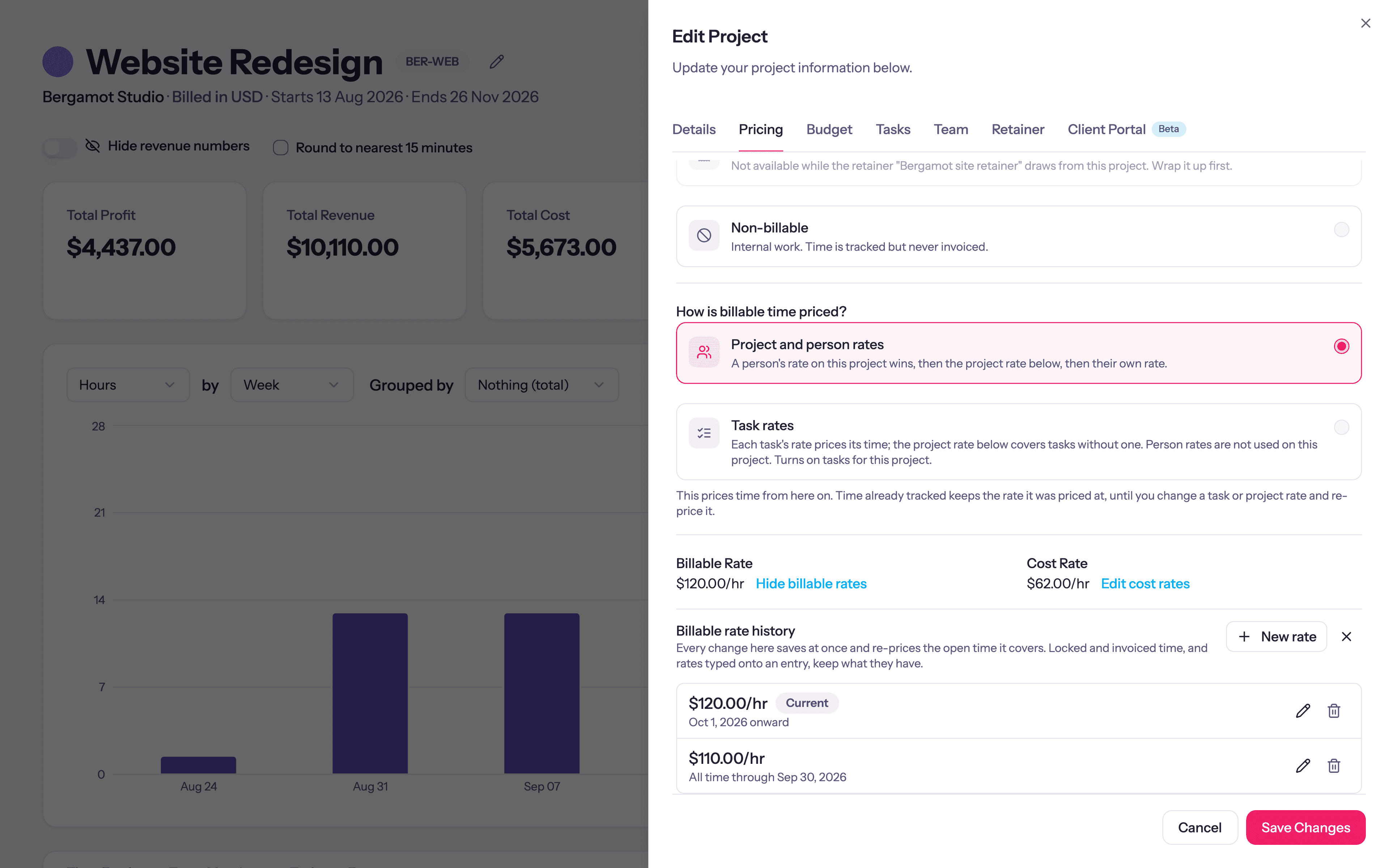Click Save Changes
The image size is (1389, 868).
1305,827
